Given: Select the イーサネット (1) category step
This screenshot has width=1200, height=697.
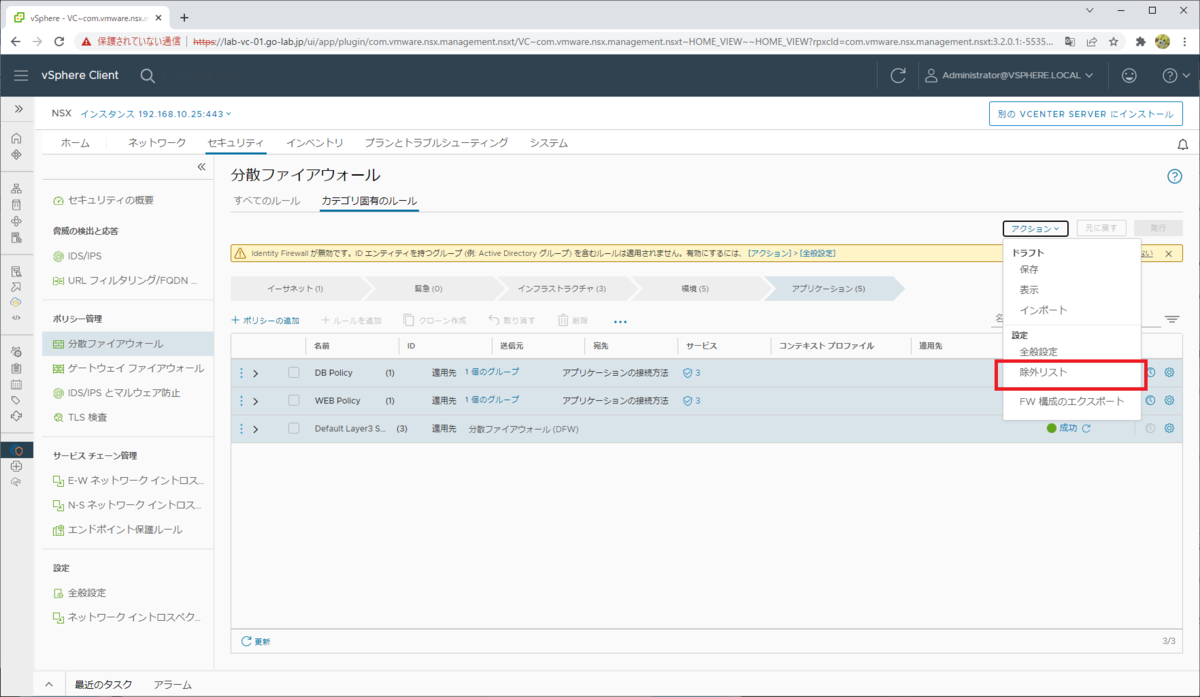Looking at the screenshot, I should tap(295, 289).
